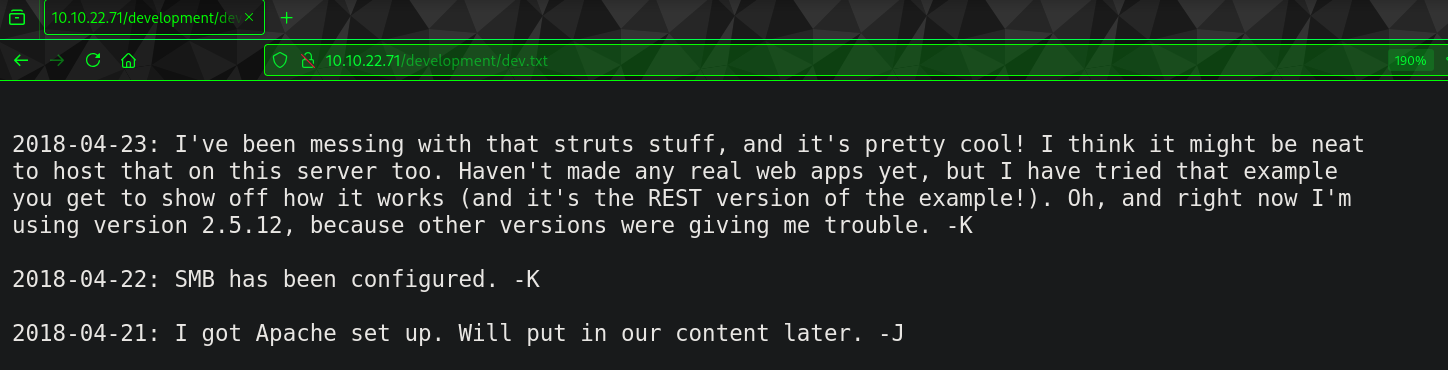Open the Firefox View icon

tap(17, 17)
